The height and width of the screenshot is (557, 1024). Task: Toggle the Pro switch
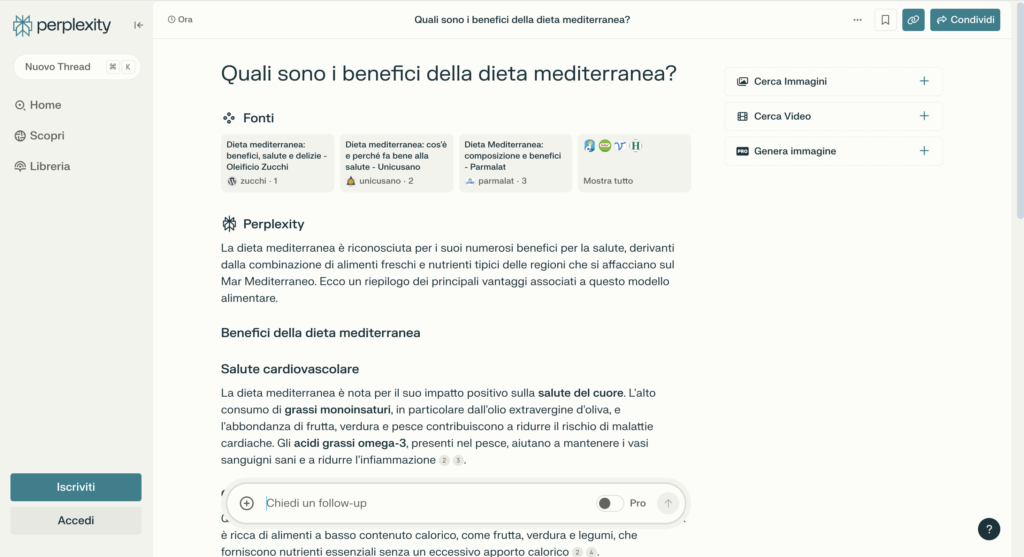click(x=609, y=503)
